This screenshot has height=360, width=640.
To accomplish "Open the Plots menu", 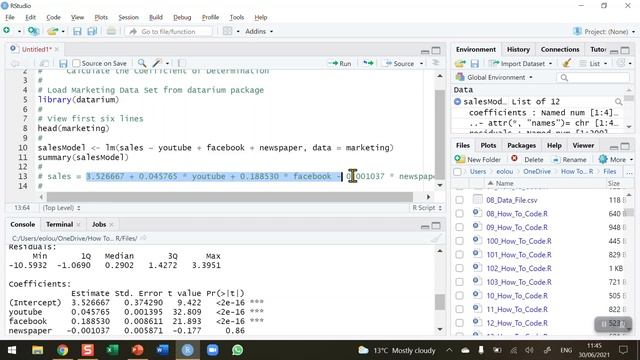I will pyautogui.click(x=101, y=17).
